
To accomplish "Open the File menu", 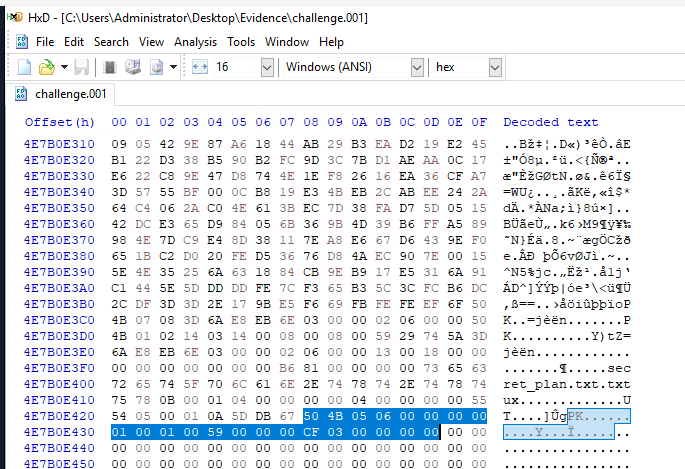I will point(45,42).
